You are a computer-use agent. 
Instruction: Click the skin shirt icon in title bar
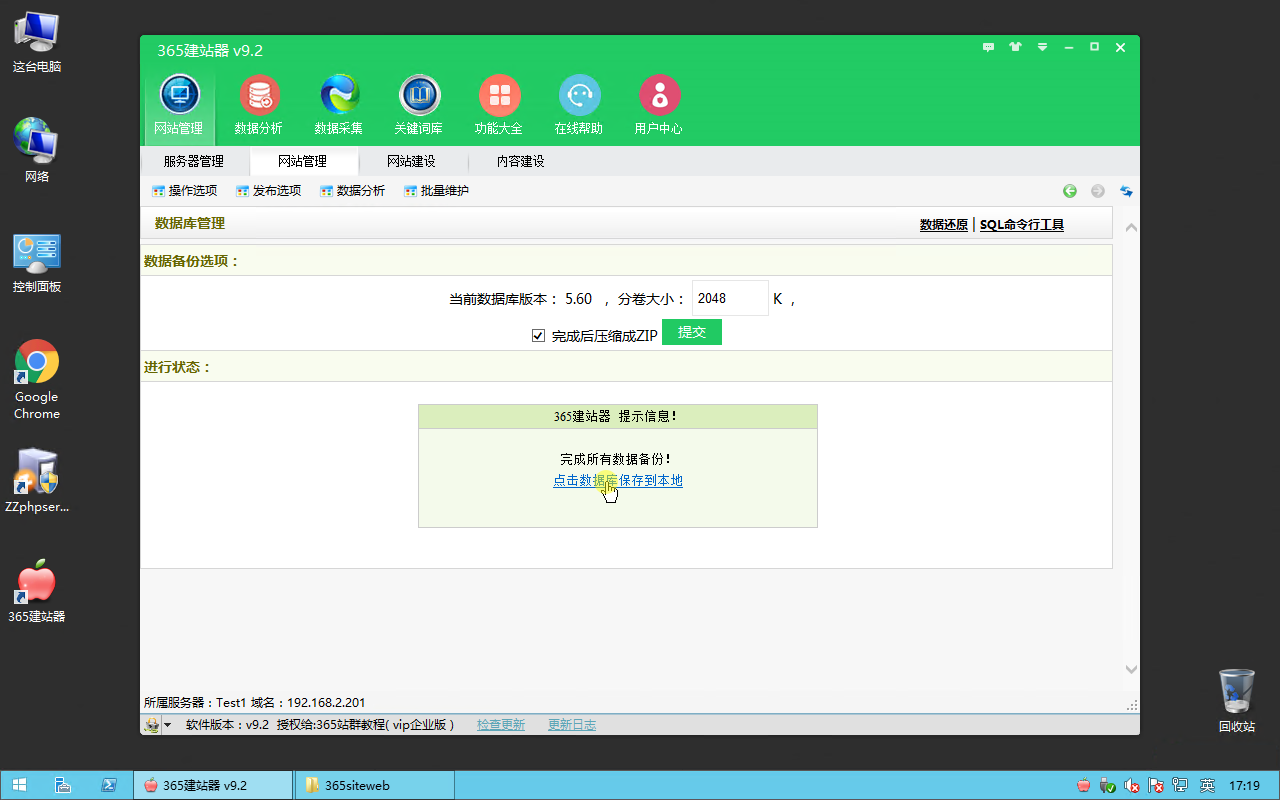coord(1016,47)
